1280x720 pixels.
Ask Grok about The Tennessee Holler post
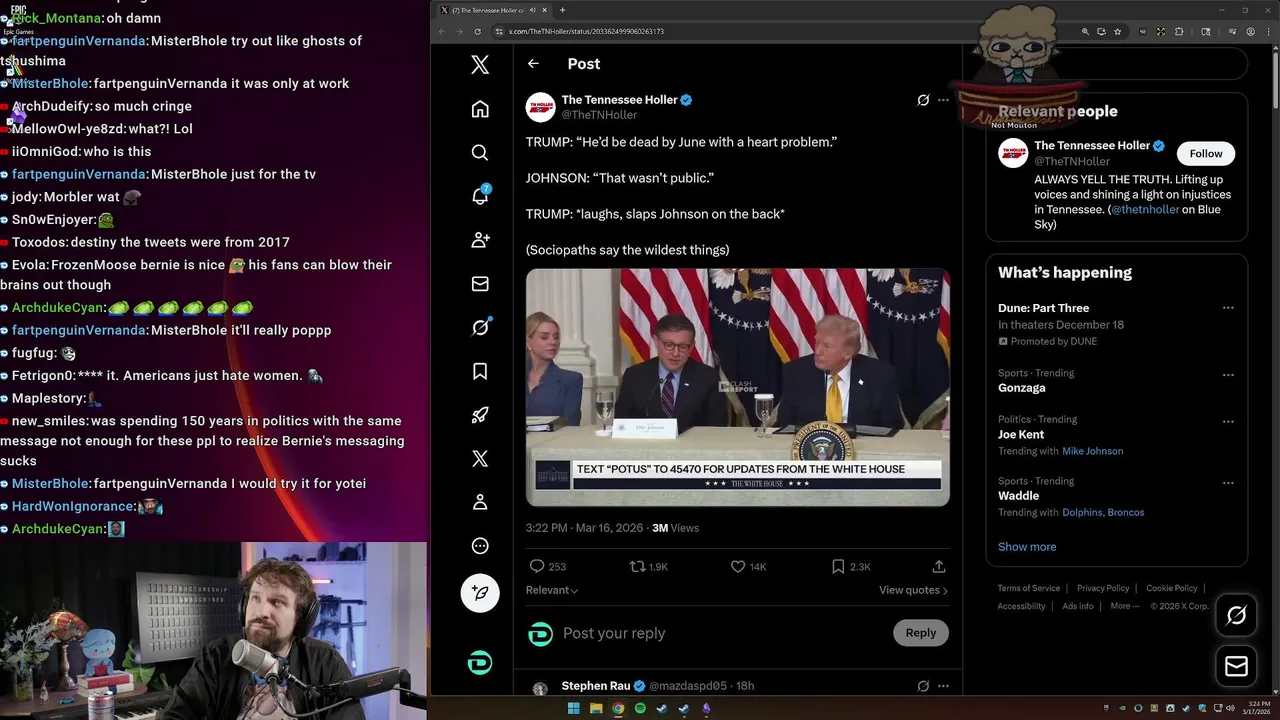[x=923, y=100]
